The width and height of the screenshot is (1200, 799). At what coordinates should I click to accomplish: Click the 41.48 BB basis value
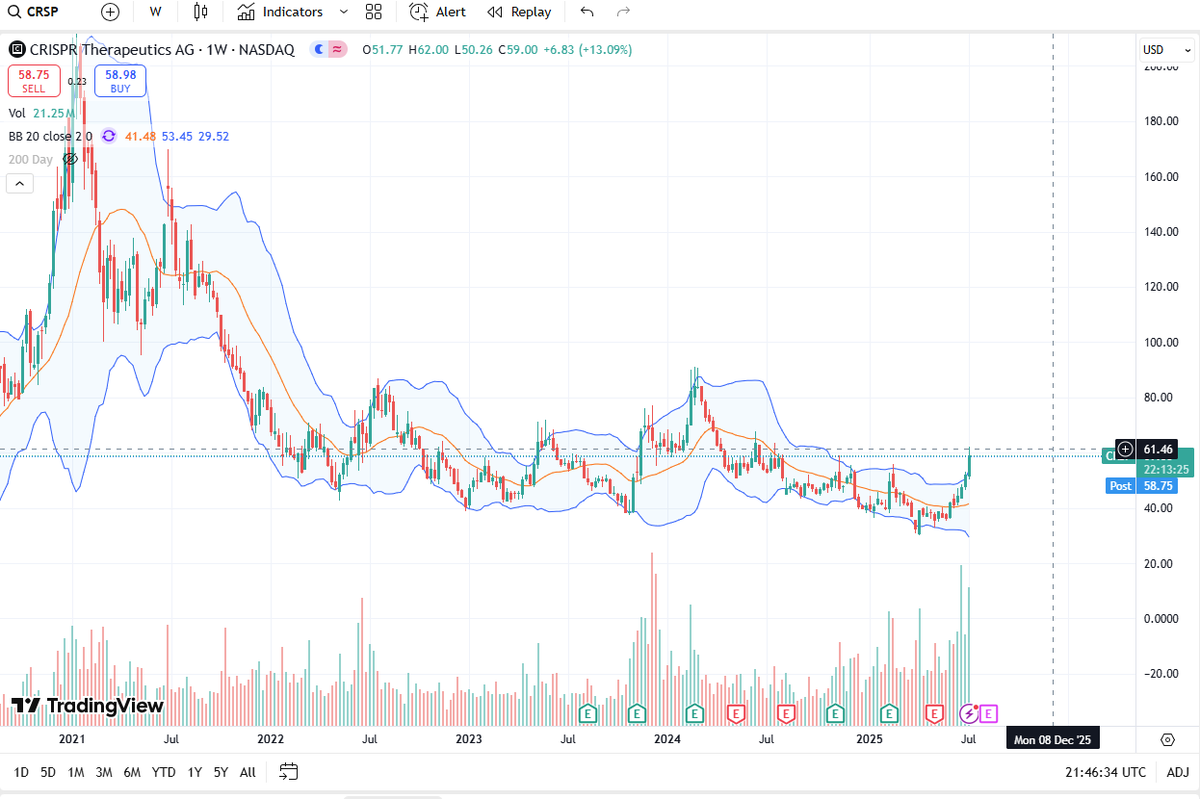point(140,136)
